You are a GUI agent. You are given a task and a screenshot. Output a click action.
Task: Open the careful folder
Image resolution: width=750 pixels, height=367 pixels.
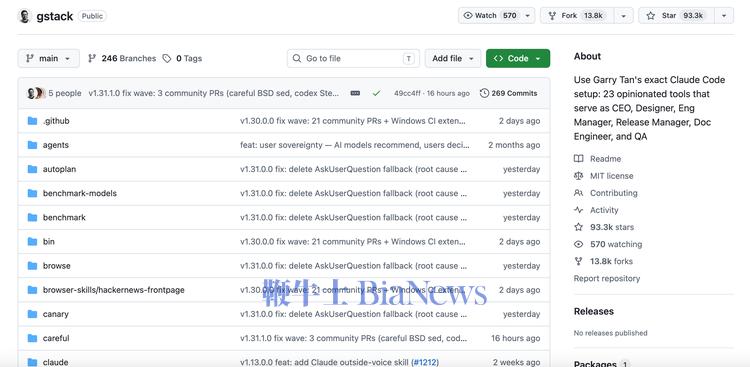pos(56,338)
